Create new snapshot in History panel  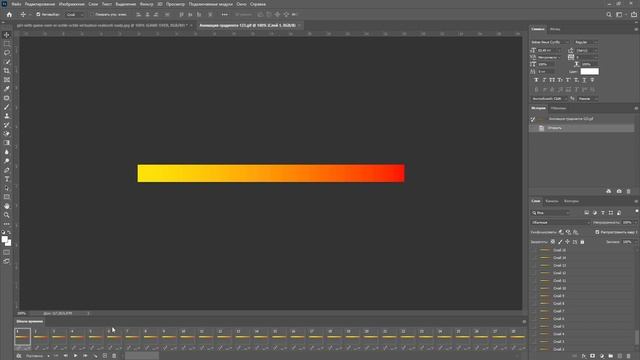pyautogui.click(x=619, y=191)
